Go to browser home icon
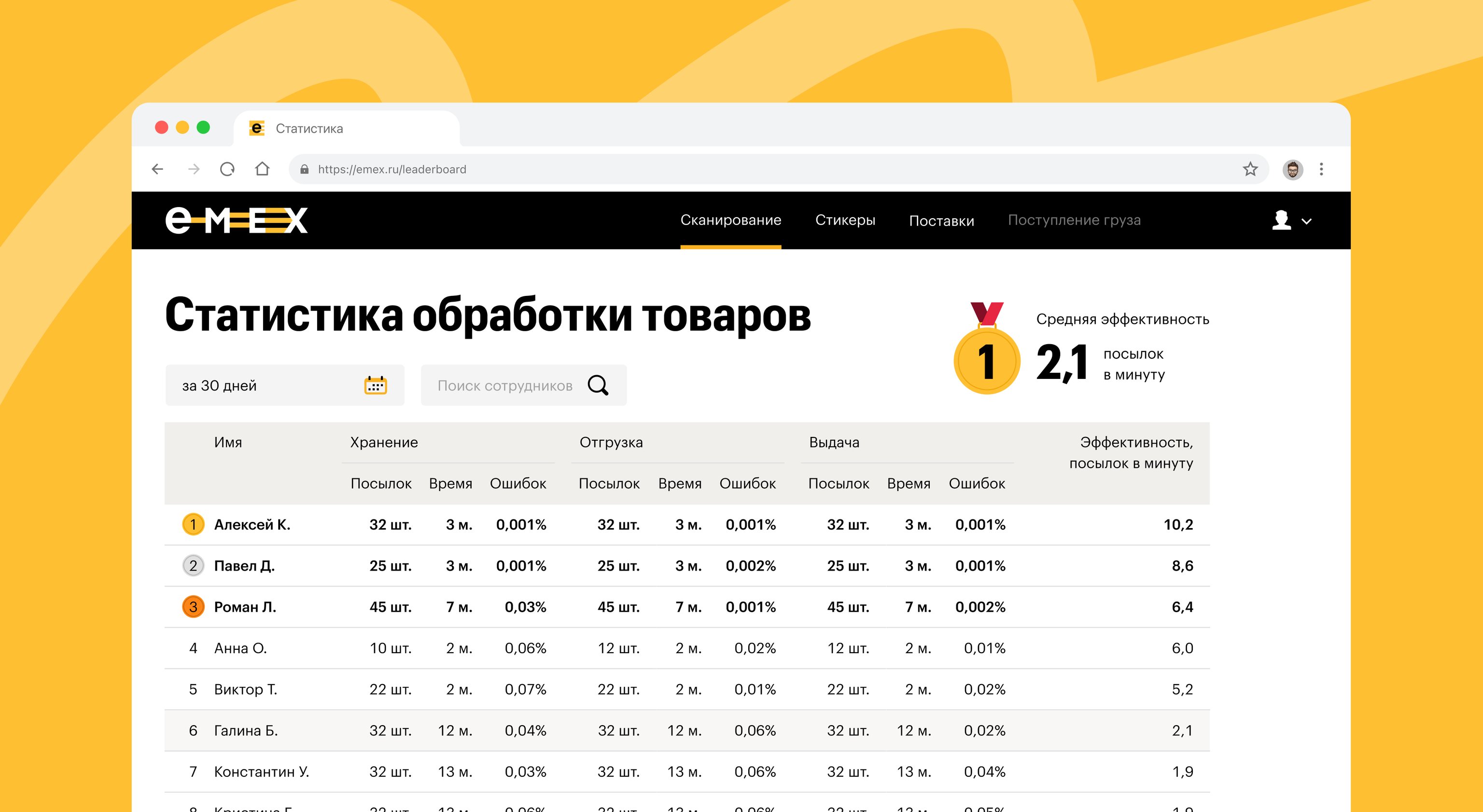The height and width of the screenshot is (812, 1483). 262,168
